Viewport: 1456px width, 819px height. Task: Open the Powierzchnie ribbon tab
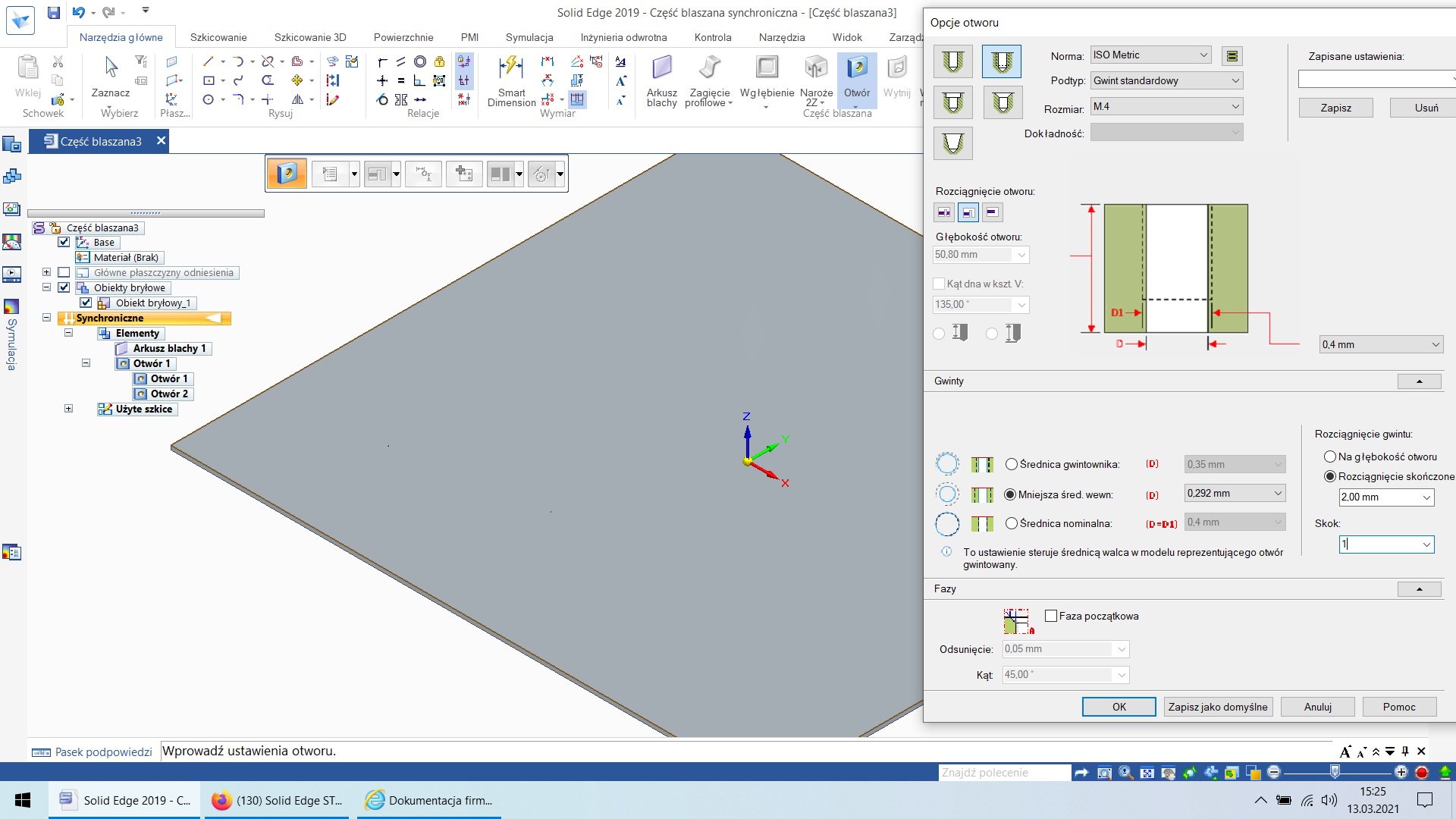pos(403,37)
